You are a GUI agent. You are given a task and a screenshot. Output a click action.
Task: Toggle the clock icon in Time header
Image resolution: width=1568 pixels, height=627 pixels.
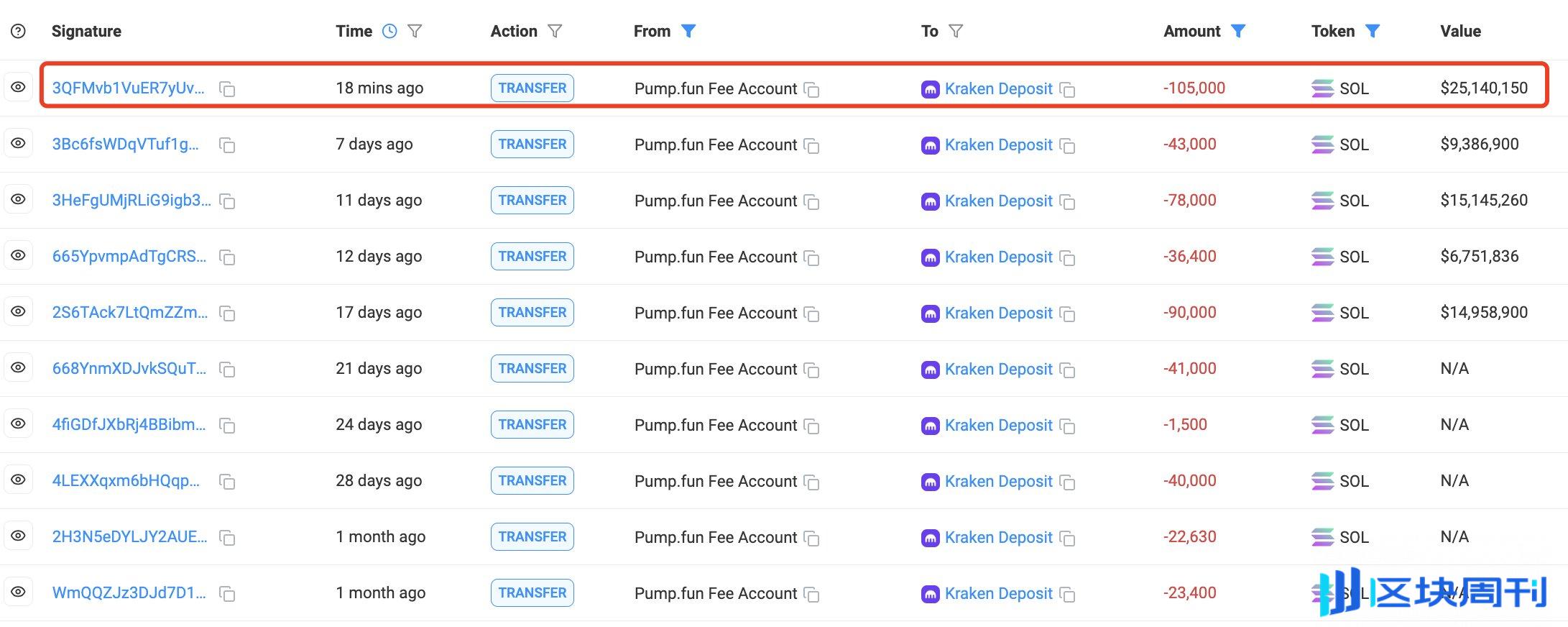(x=389, y=31)
